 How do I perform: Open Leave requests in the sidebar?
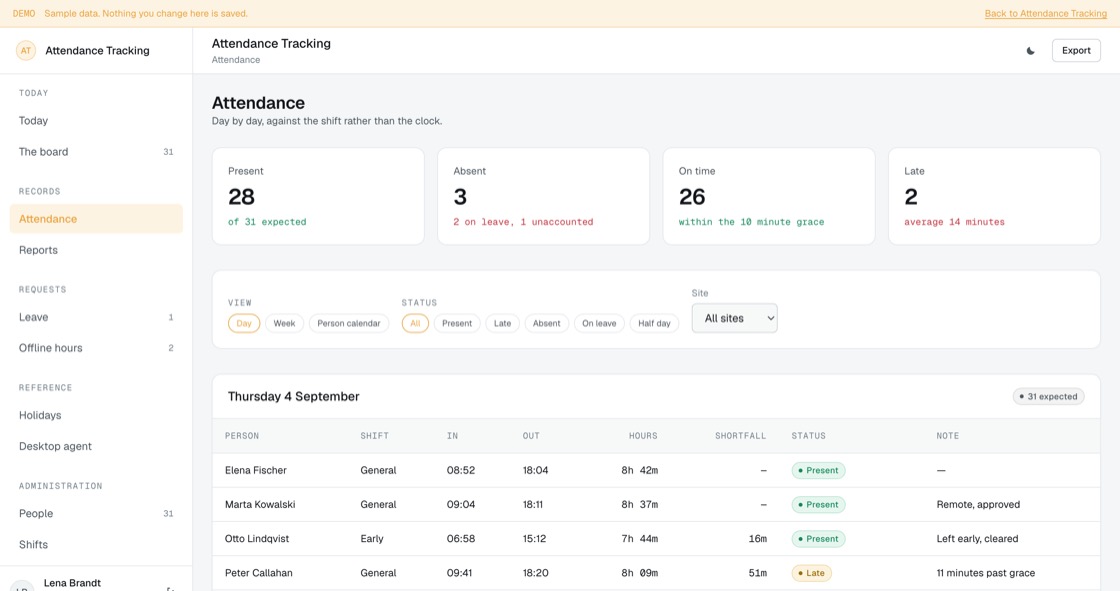(x=96, y=317)
